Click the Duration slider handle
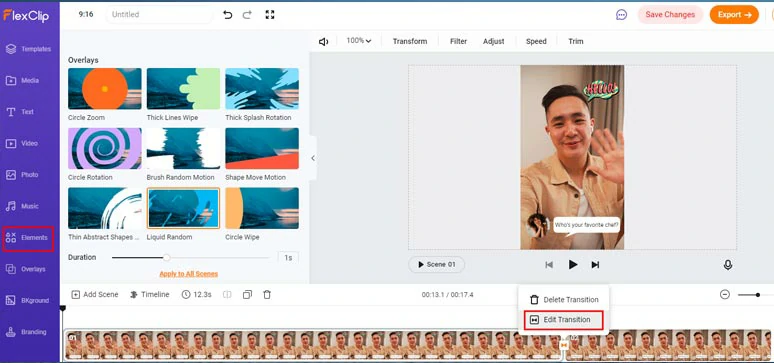The height and width of the screenshot is (363, 774). [167, 257]
